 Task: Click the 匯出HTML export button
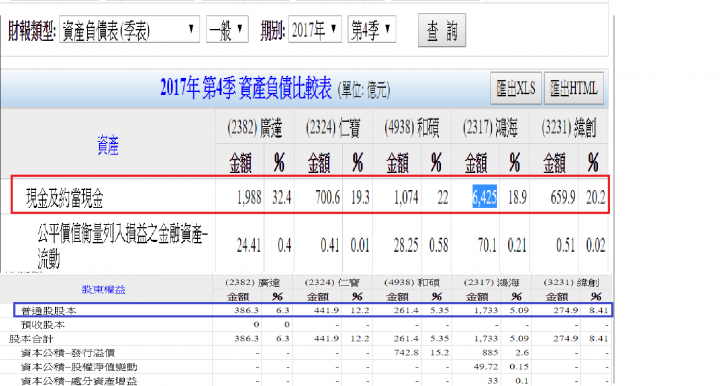pos(574,88)
